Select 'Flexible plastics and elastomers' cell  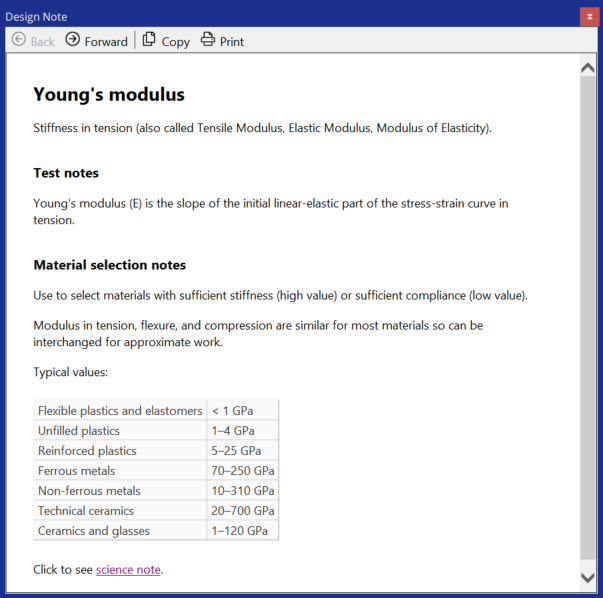(120, 410)
